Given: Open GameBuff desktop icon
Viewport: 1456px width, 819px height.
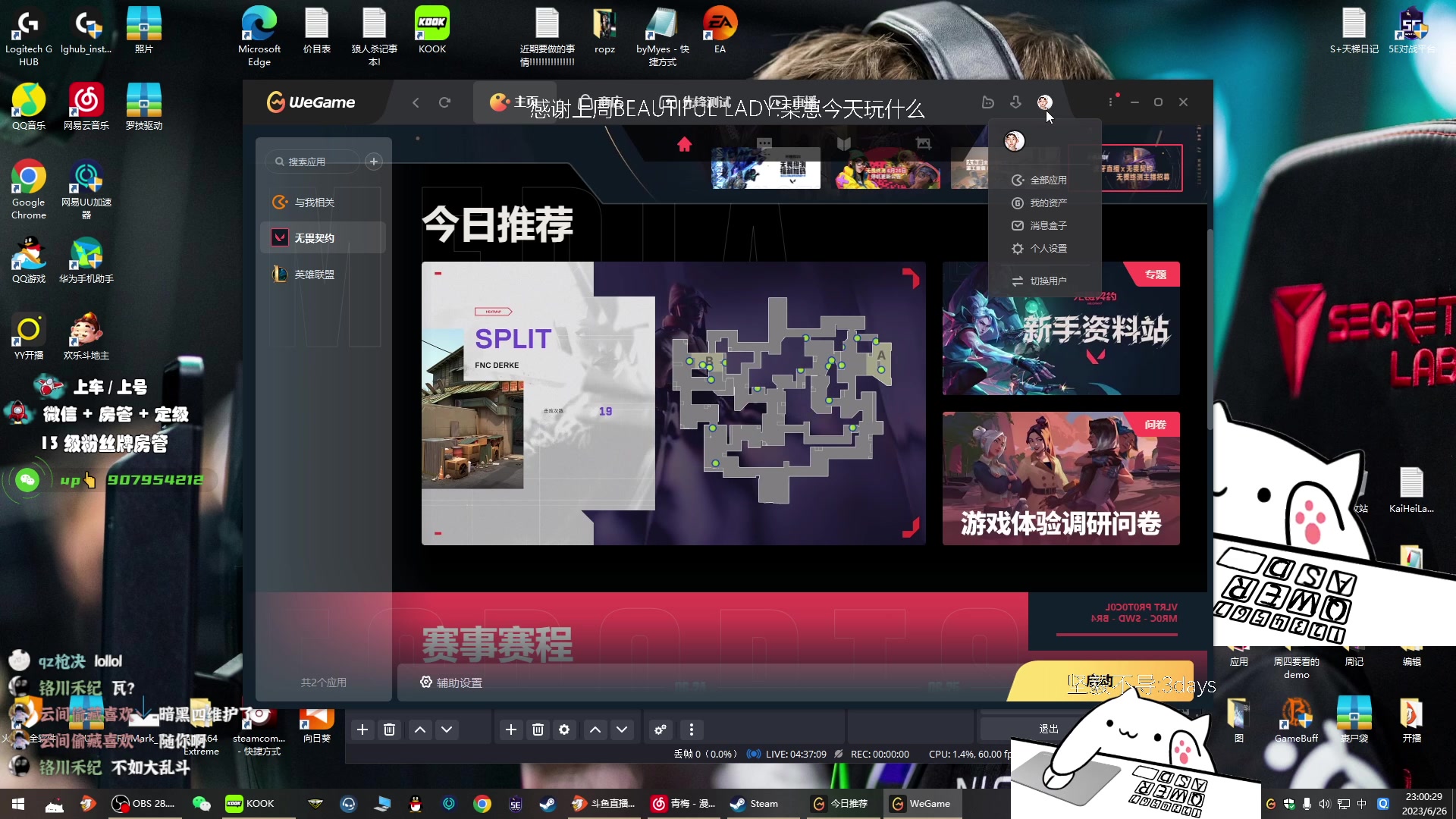Looking at the screenshot, I should (1296, 720).
